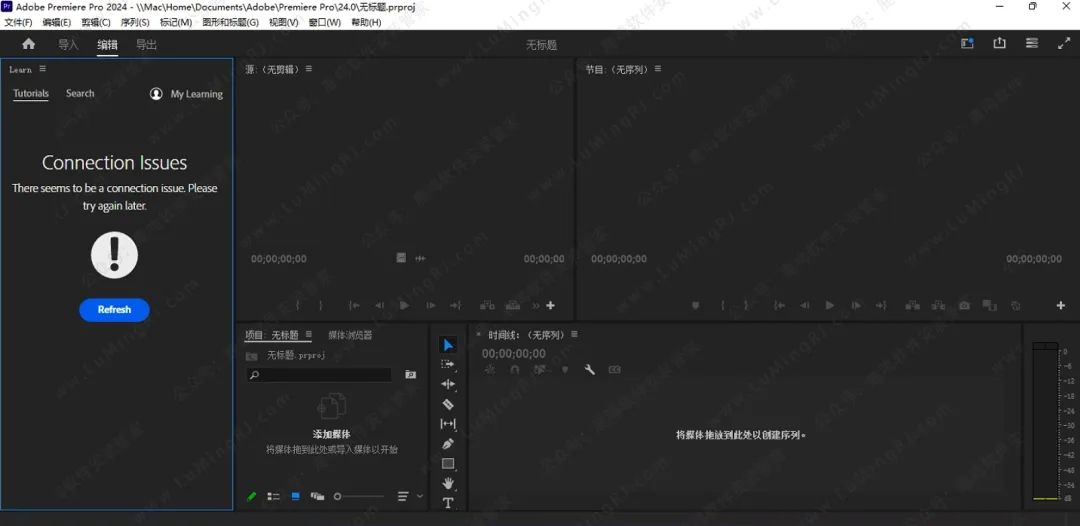Select the Tutorials tab
Image resolution: width=1080 pixels, height=526 pixels.
pyautogui.click(x=31, y=94)
